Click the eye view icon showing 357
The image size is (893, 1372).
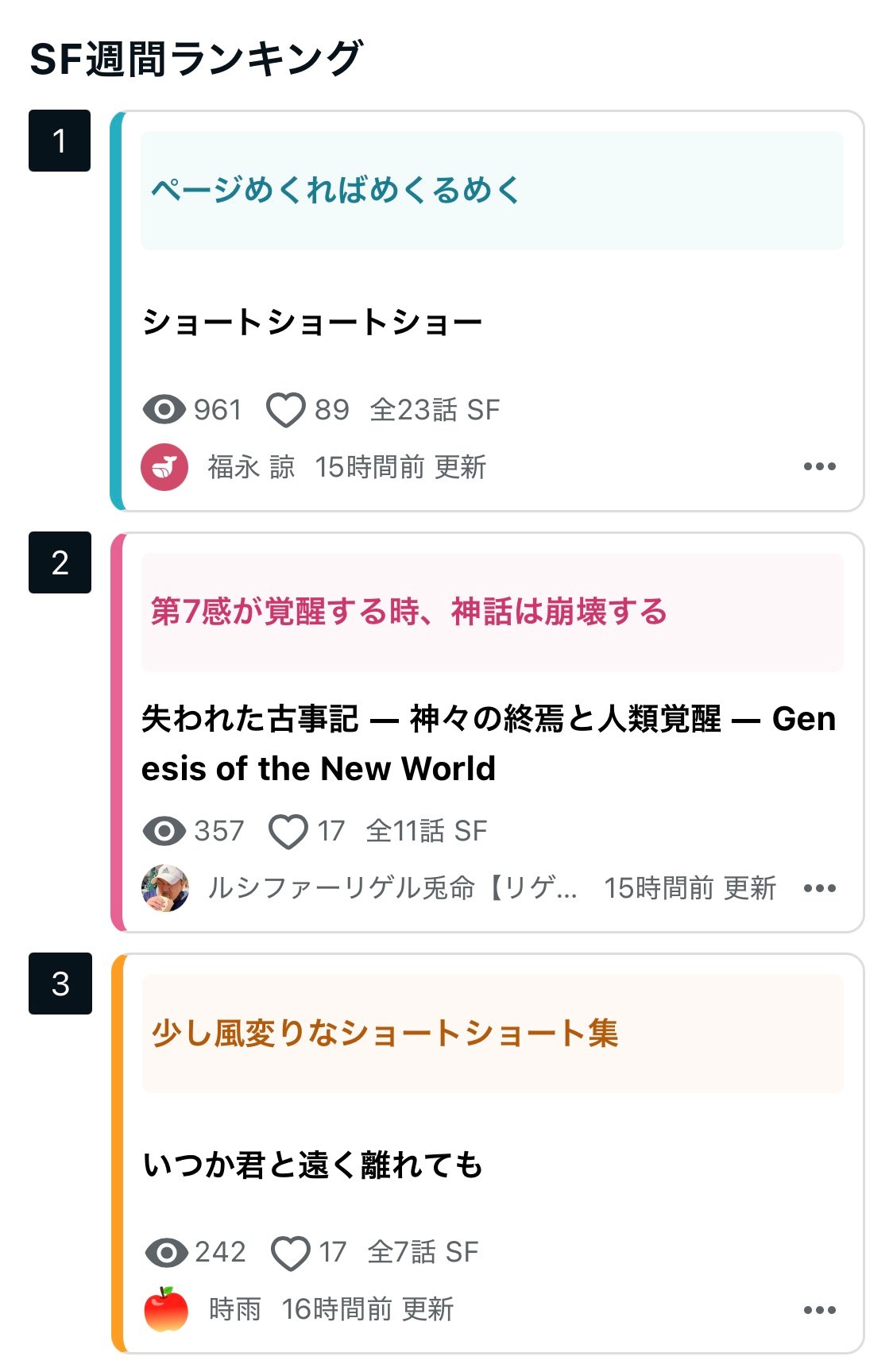click(x=164, y=831)
